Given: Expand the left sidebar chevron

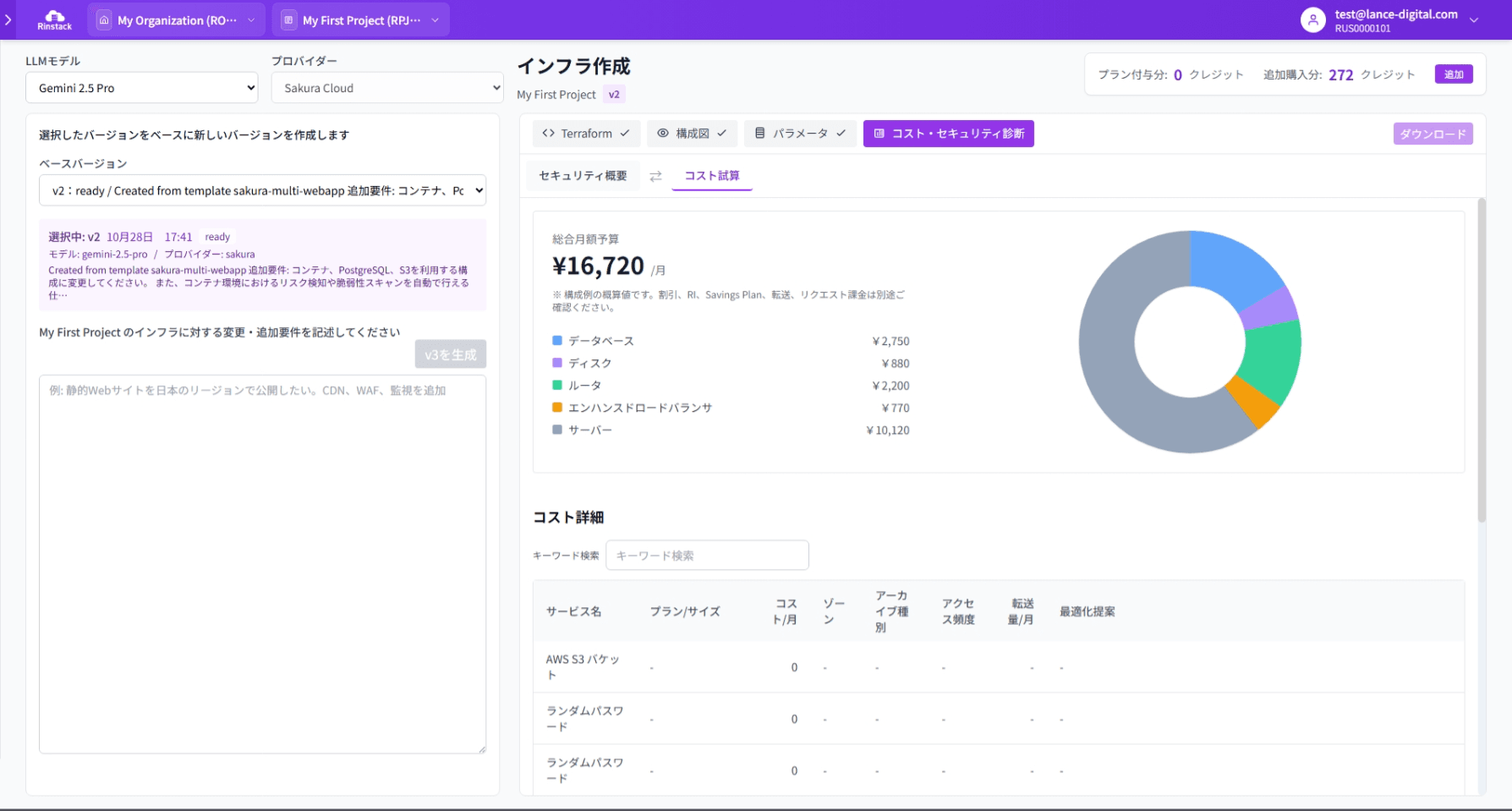Looking at the screenshot, I should [x=8, y=19].
